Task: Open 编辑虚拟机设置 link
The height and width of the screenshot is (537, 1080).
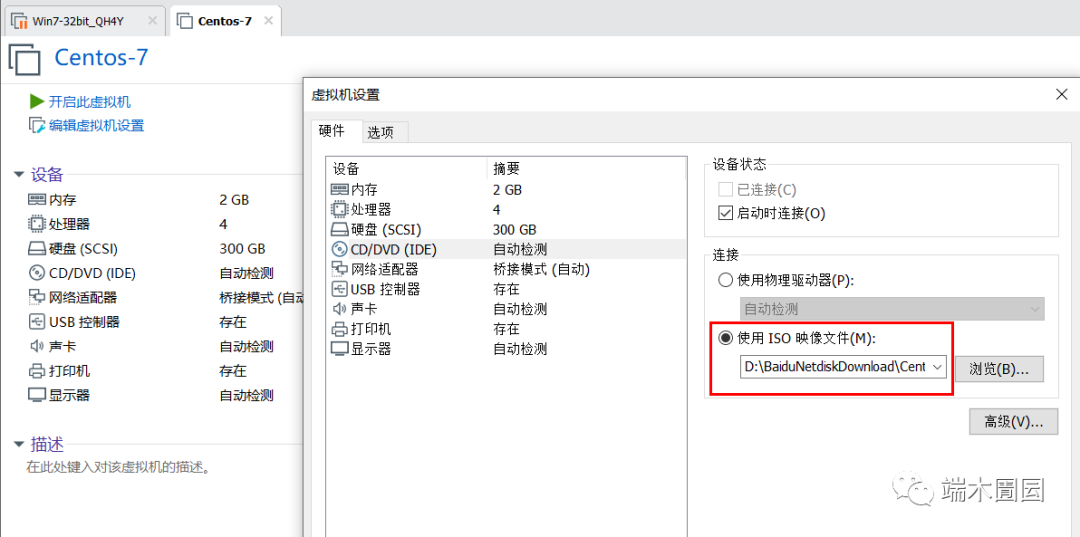Action: [96, 125]
